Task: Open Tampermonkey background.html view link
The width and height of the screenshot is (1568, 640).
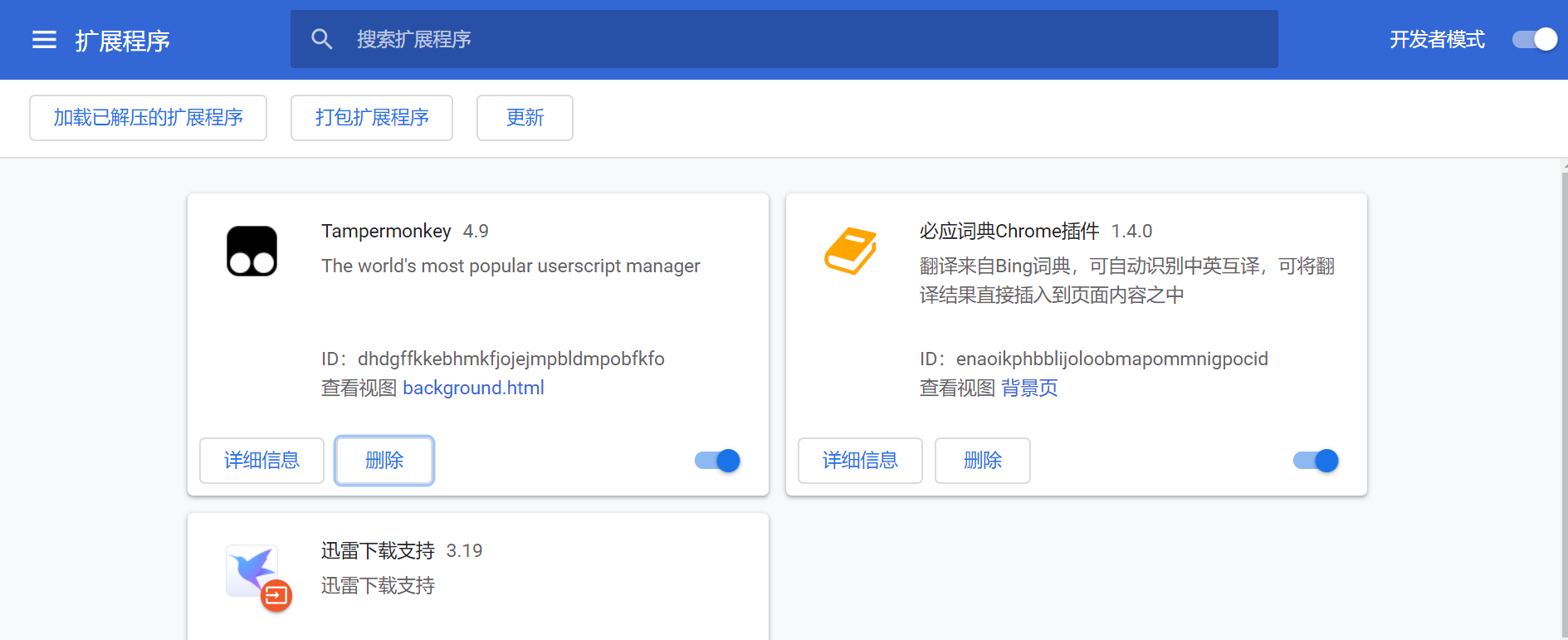Action: click(473, 388)
